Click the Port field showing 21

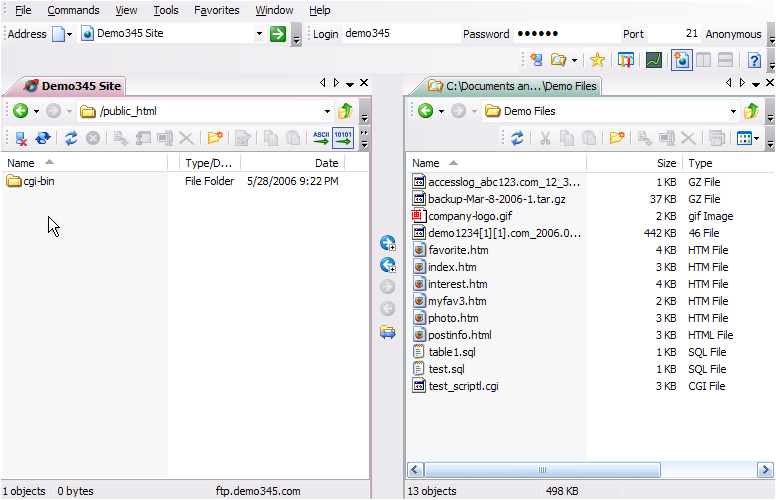(675, 34)
